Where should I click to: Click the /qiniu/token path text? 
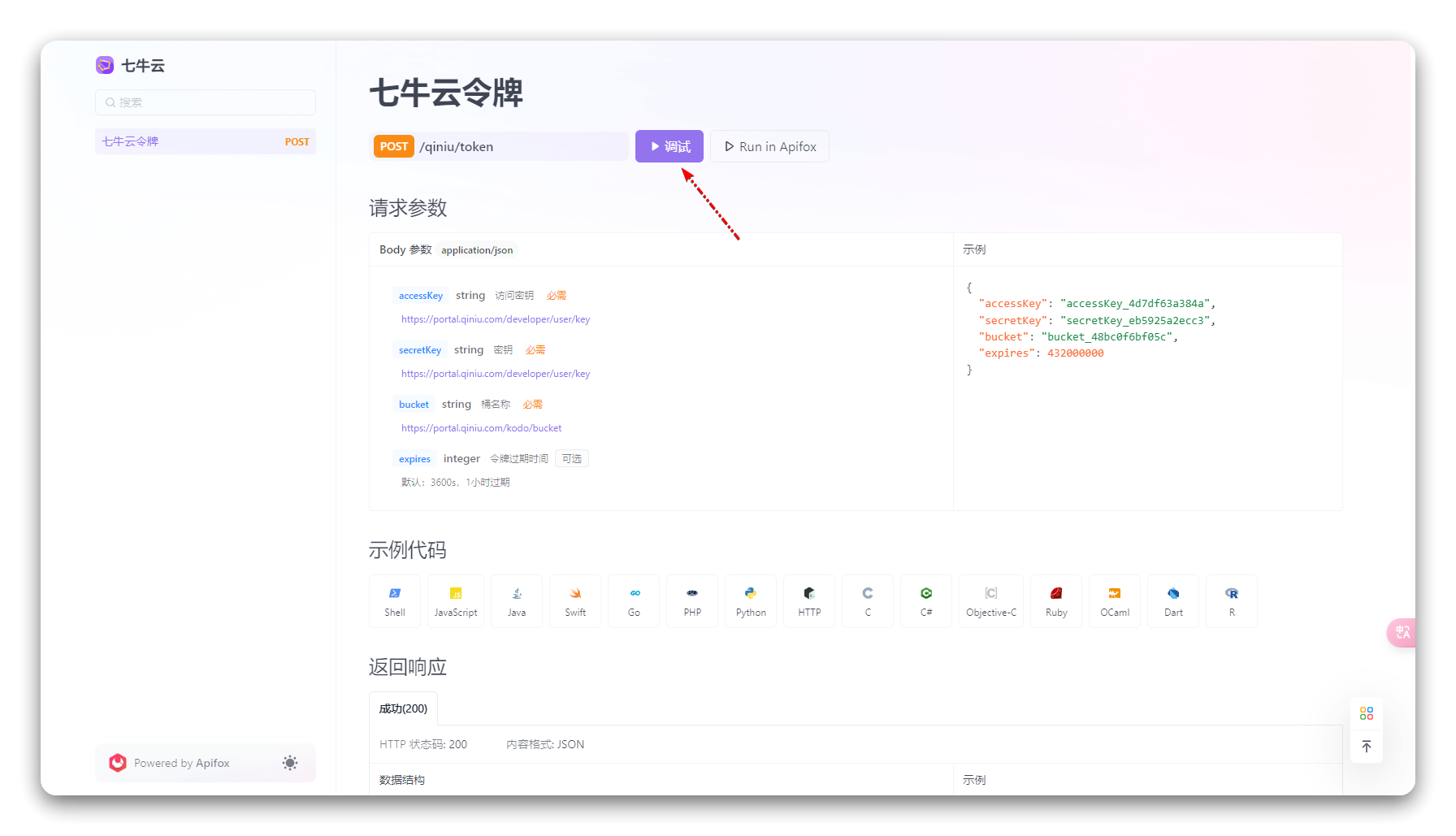(457, 147)
